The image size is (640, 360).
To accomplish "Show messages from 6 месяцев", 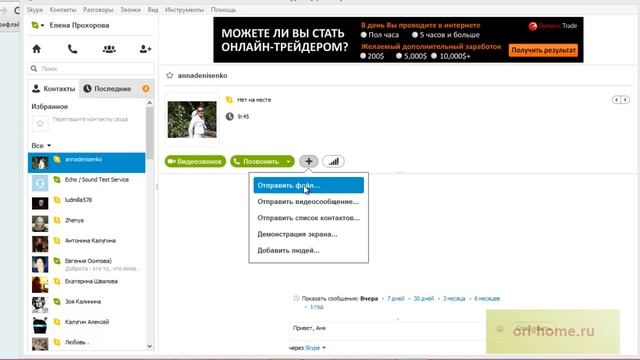I will point(487,299).
